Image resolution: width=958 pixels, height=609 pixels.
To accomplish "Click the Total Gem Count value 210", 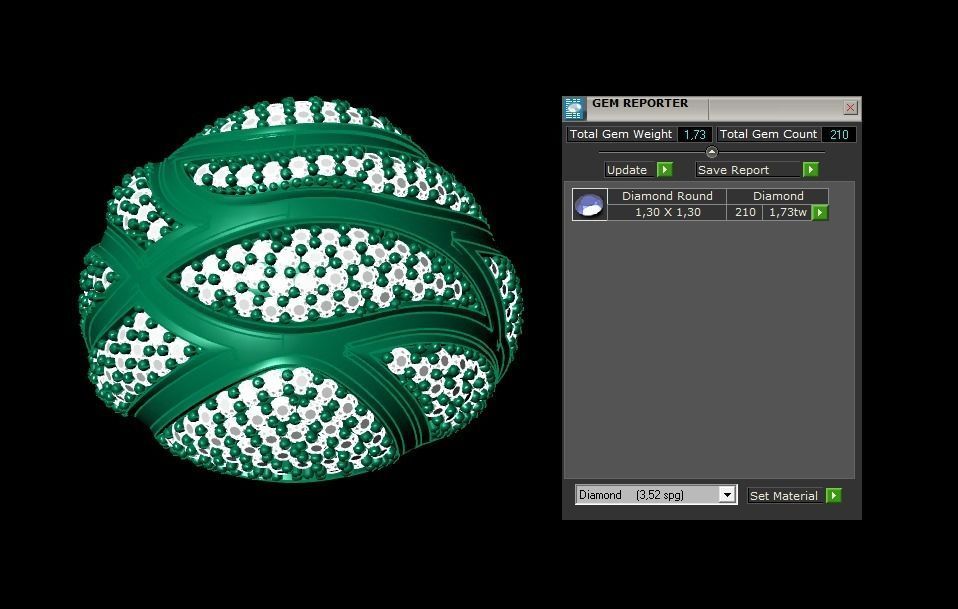I will [x=839, y=134].
